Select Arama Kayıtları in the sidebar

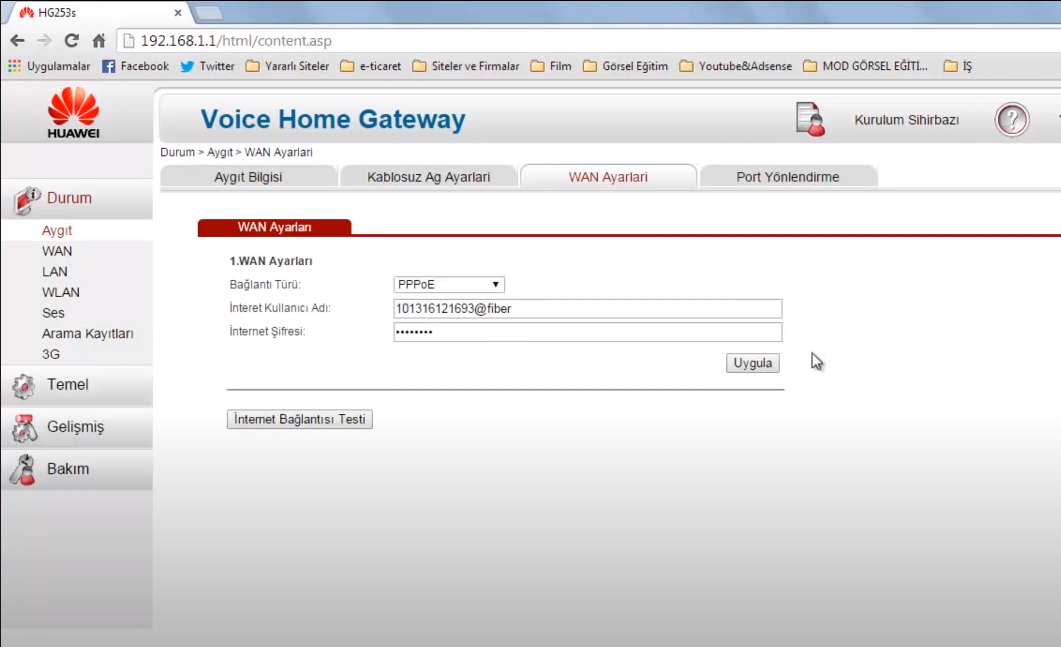pos(88,334)
